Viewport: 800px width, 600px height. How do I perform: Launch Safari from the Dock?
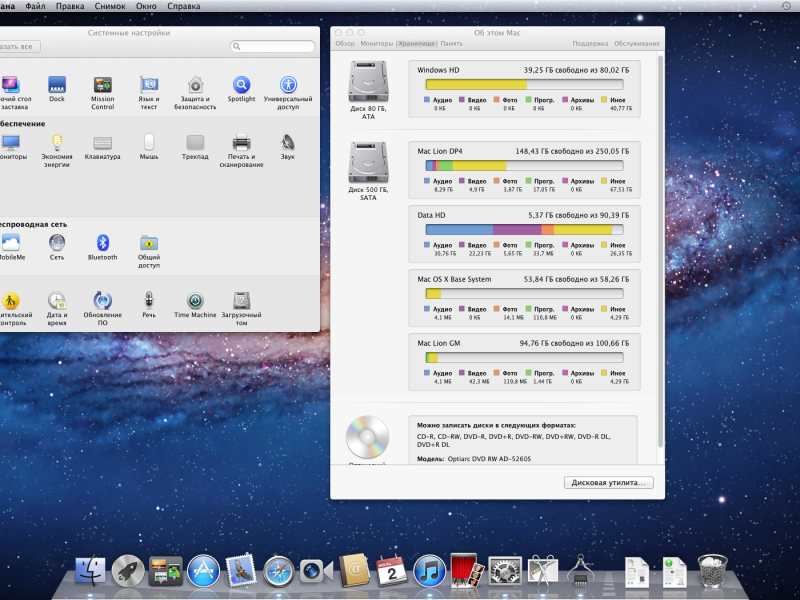(279, 571)
